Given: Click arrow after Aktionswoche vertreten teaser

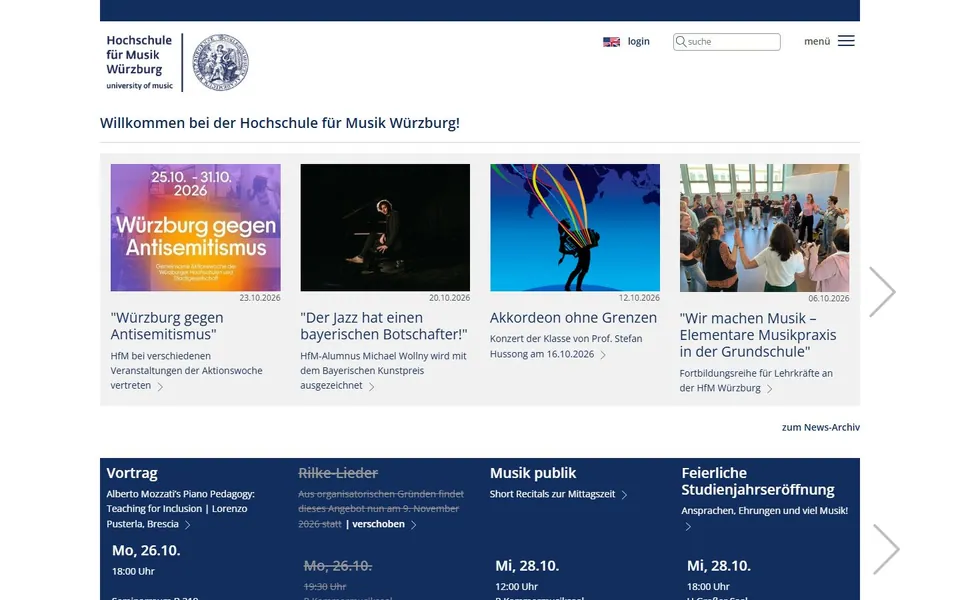Looking at the screenshot, I should click(x=160, y=386).
